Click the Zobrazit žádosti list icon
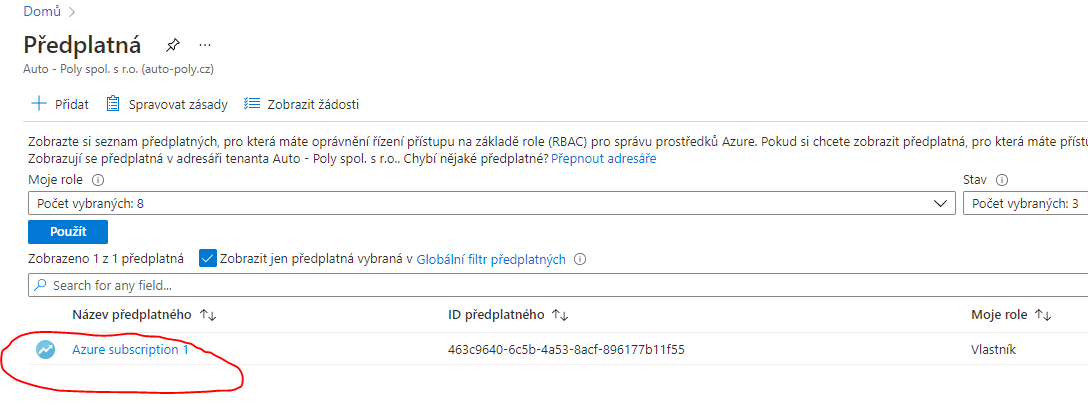Viewport: 1088px width, 417px height. (x=252, y=104)
